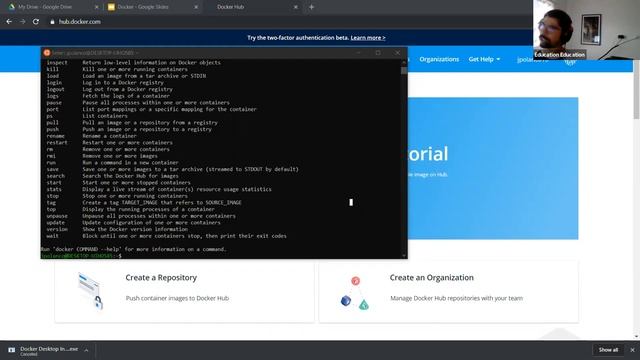Click the terminal scrollbar up arrow
The image size is (640, 360).
click(x=404, y=62)
